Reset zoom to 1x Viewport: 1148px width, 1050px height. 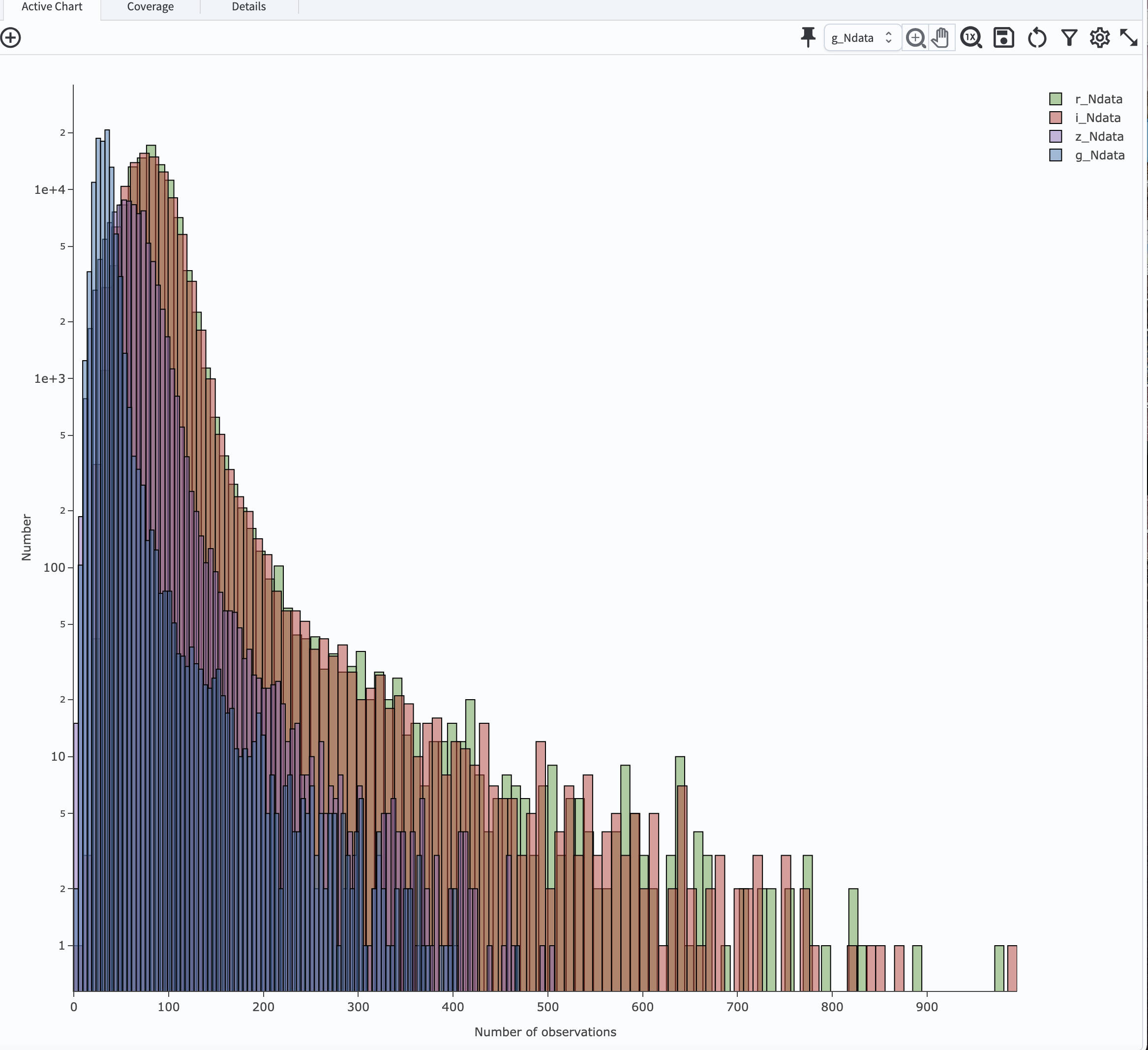point(971,37)
